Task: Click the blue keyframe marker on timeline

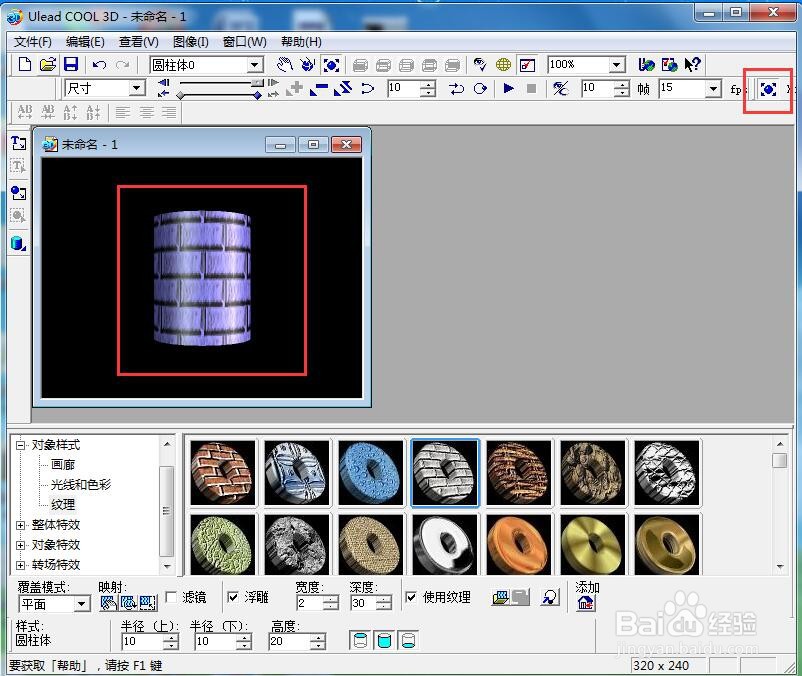Action: 258,95
